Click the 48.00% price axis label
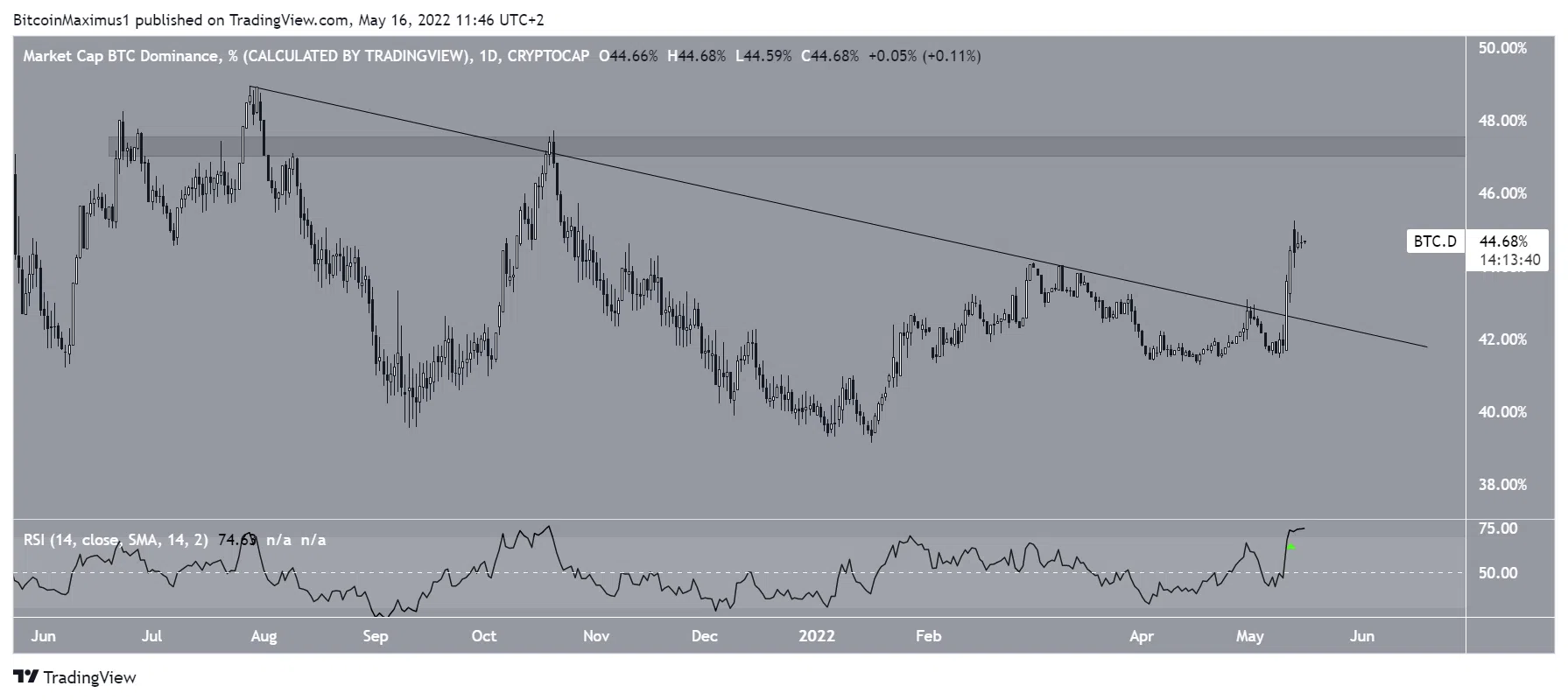This screenshot has height=700, width=1568. tap(1502, 121)
